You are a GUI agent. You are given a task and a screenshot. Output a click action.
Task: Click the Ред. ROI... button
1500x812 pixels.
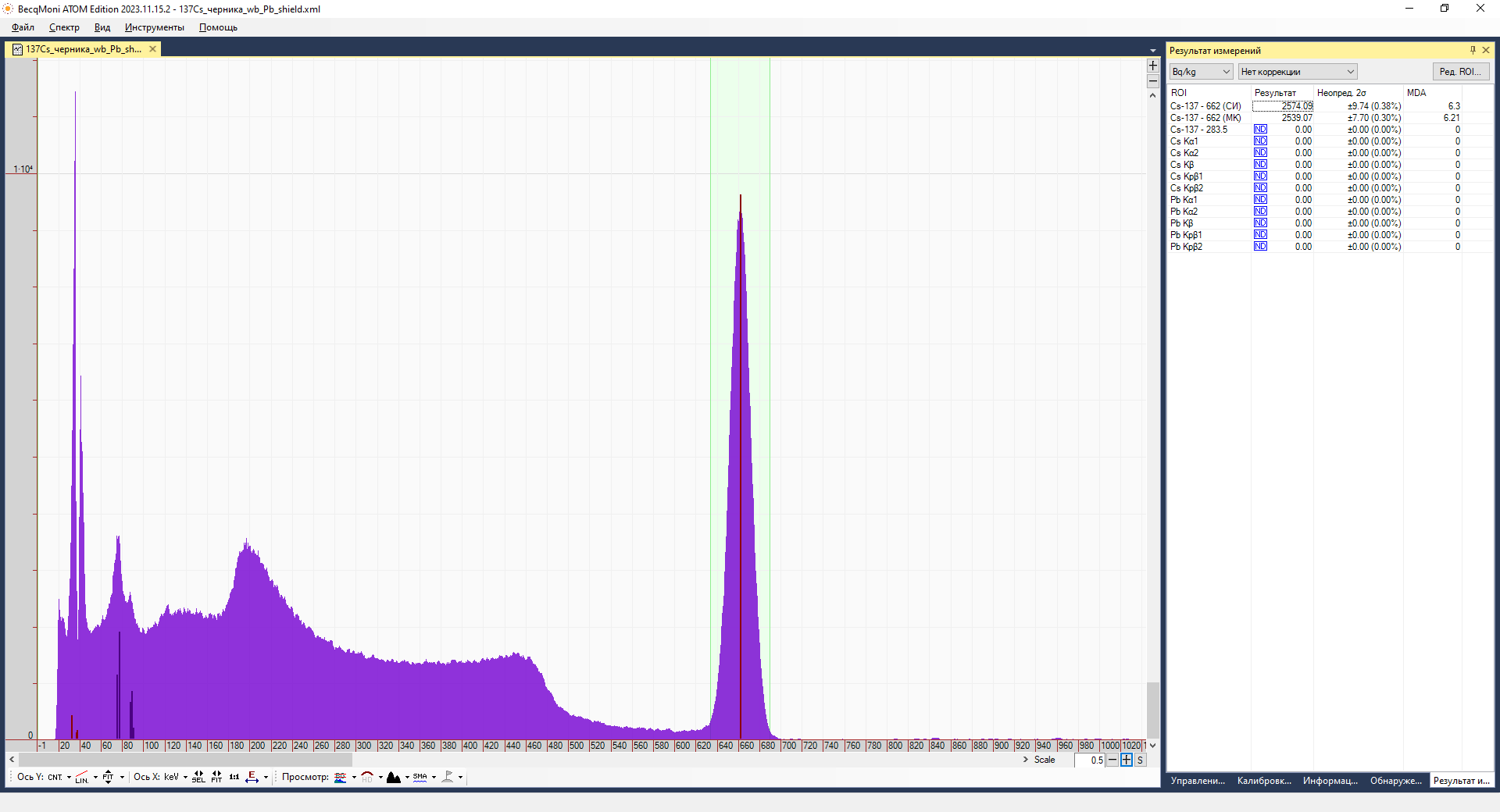pyautogui.click(x=1461, y=72)
